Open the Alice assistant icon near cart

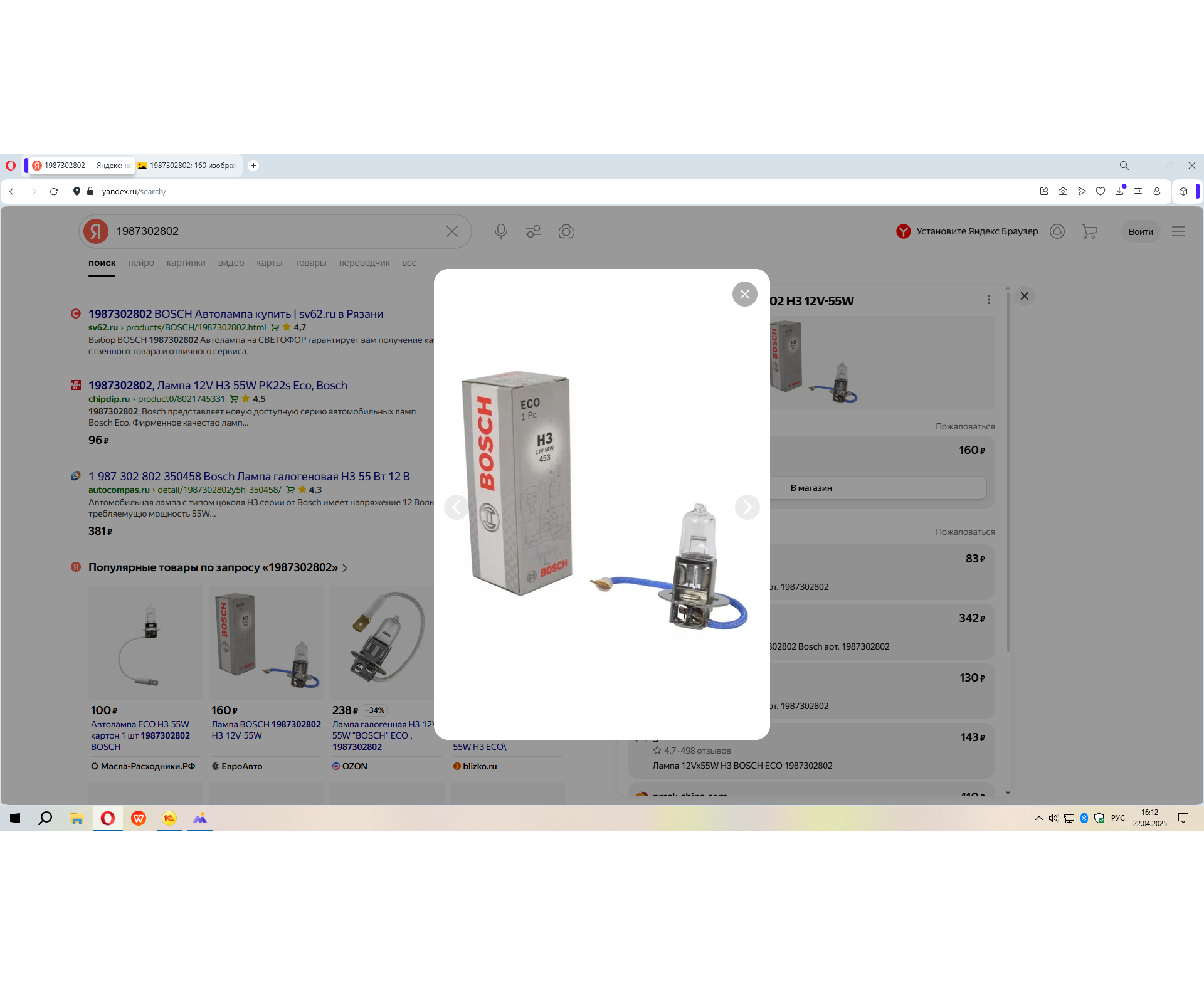1057,231
